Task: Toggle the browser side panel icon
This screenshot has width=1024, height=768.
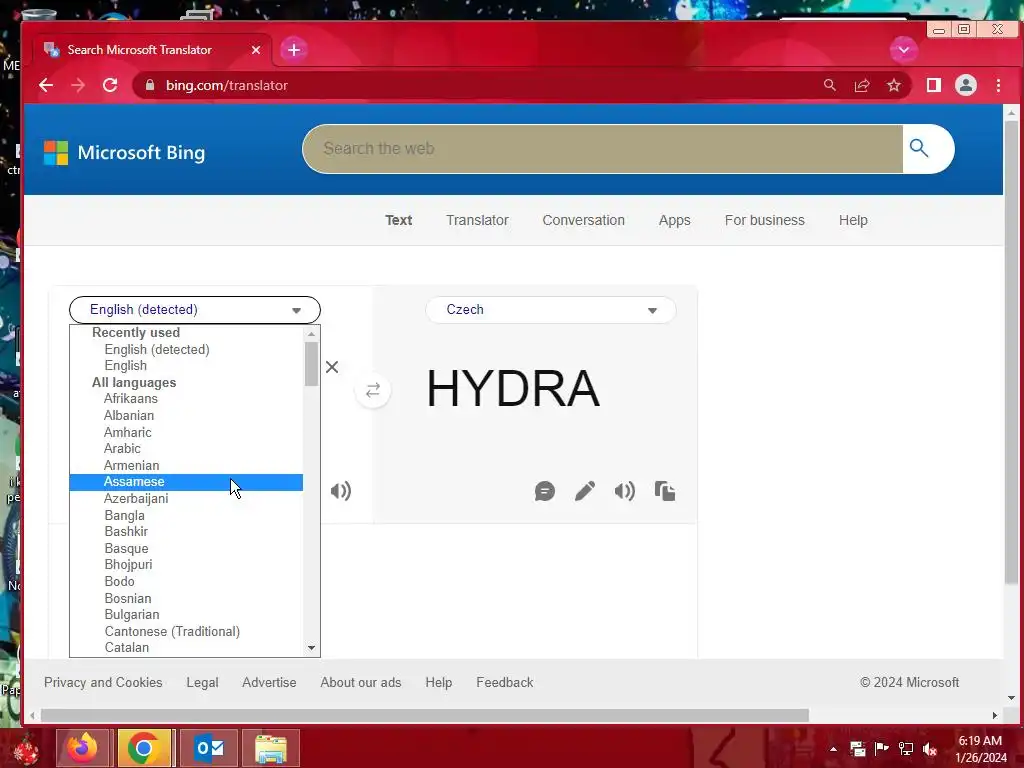Action: [934, 85]
